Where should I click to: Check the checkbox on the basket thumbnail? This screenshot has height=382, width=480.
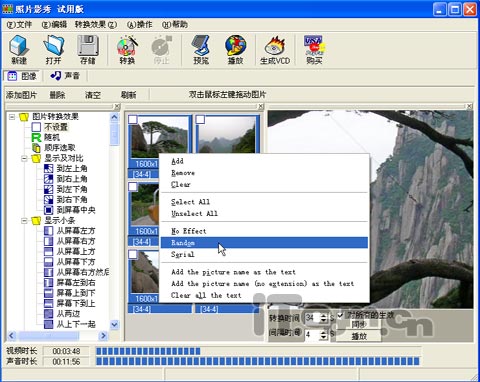click(x=133, y=187)
